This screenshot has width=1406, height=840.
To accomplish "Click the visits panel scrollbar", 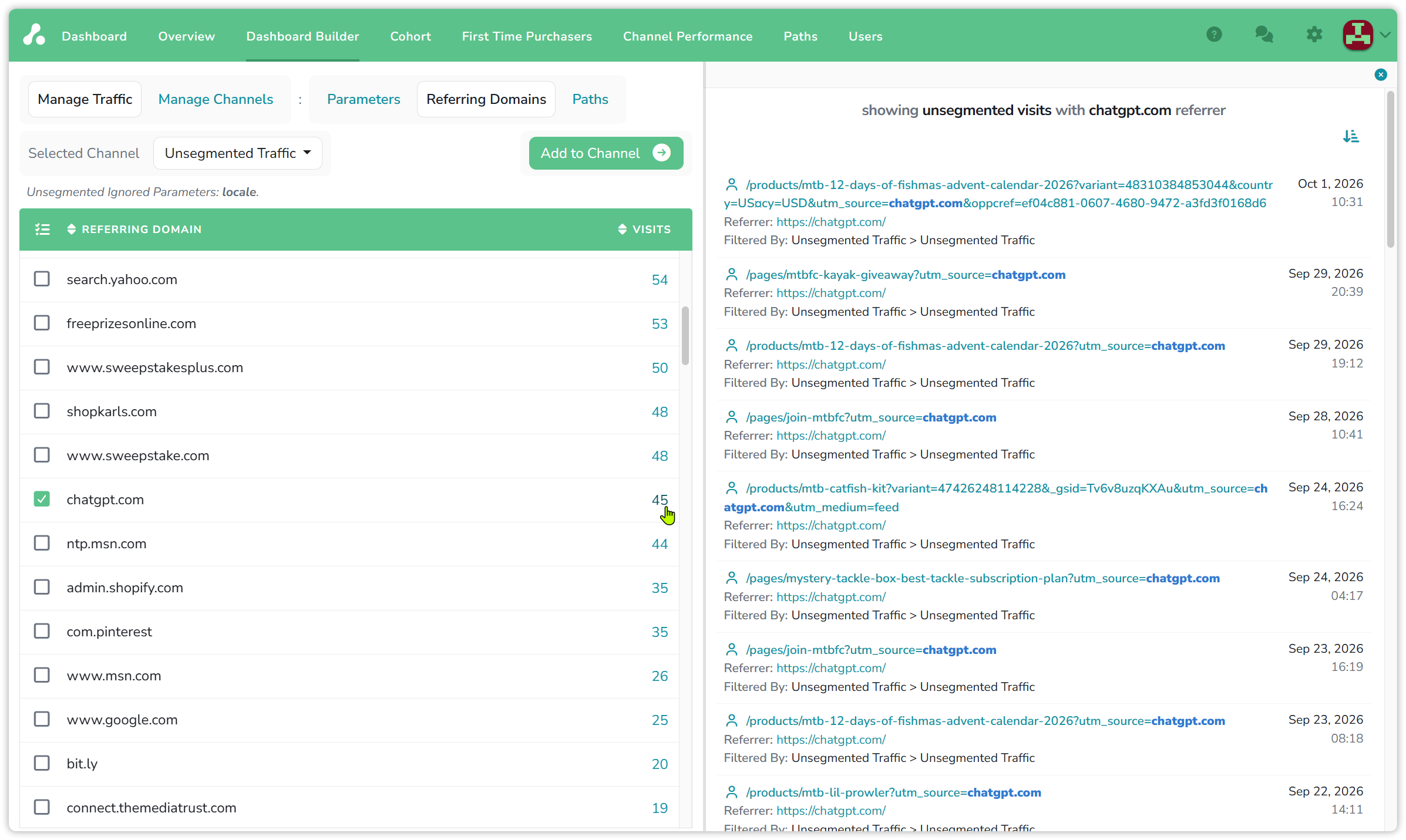I will 1390,169.
